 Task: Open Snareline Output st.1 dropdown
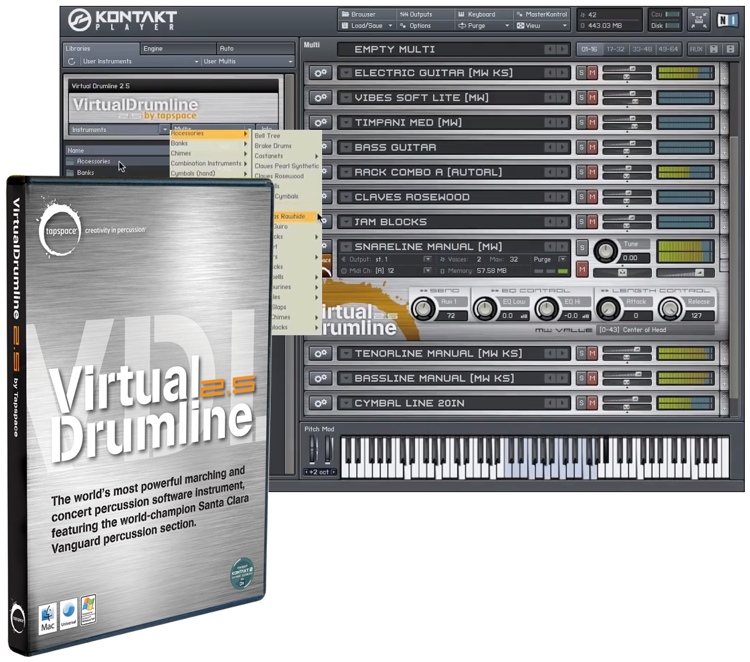428,259
